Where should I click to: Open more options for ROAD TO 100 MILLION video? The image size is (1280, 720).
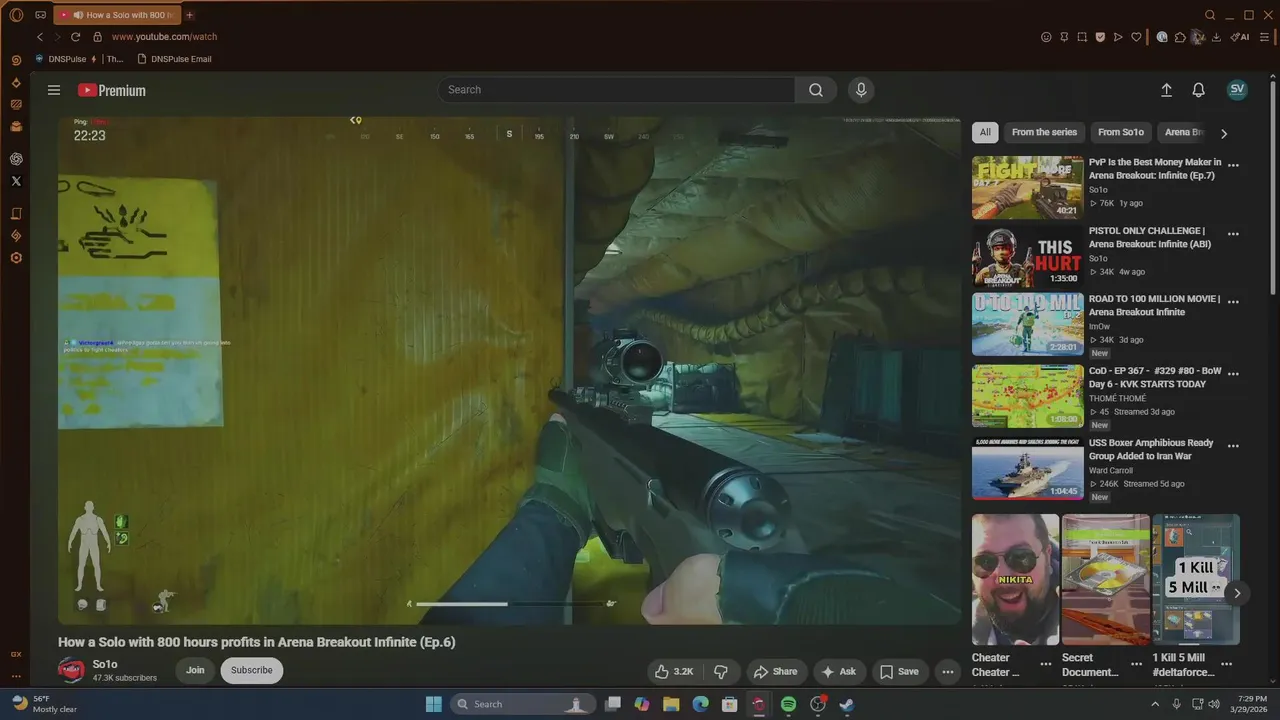pyautogui.click(x=1233, y=302)
